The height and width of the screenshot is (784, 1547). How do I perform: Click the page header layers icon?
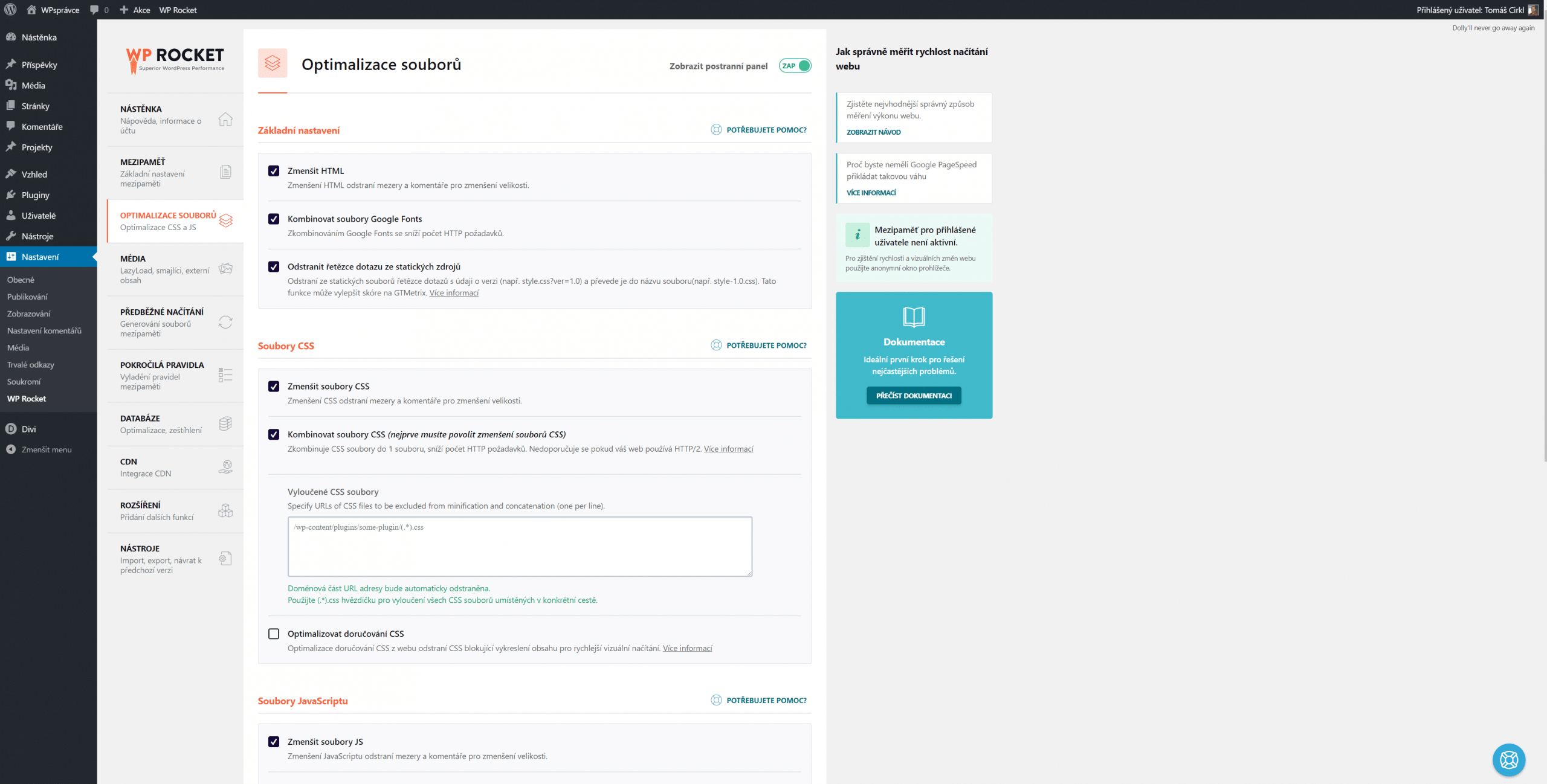273,63
